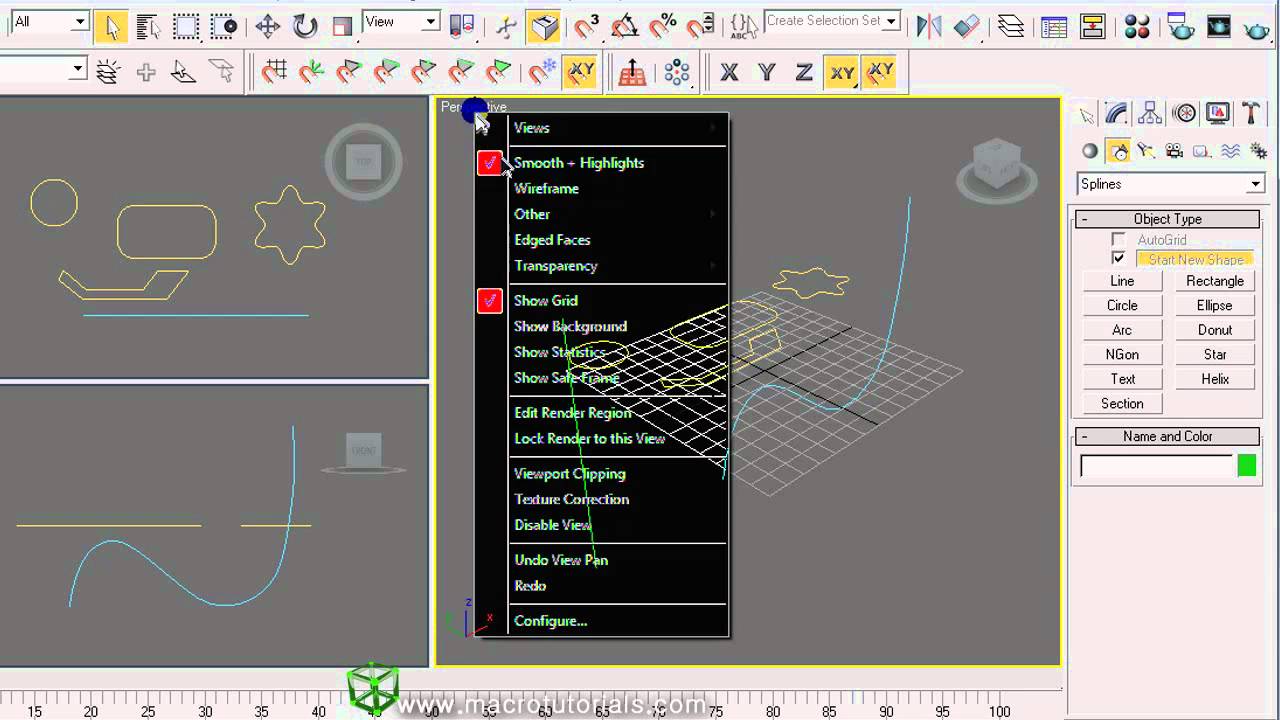
Task: Click Use Pivot Point Center icon
Action: click(461, 27)
